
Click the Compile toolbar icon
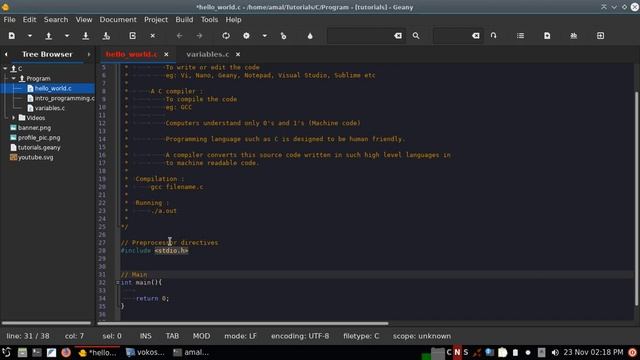(226, 36)
